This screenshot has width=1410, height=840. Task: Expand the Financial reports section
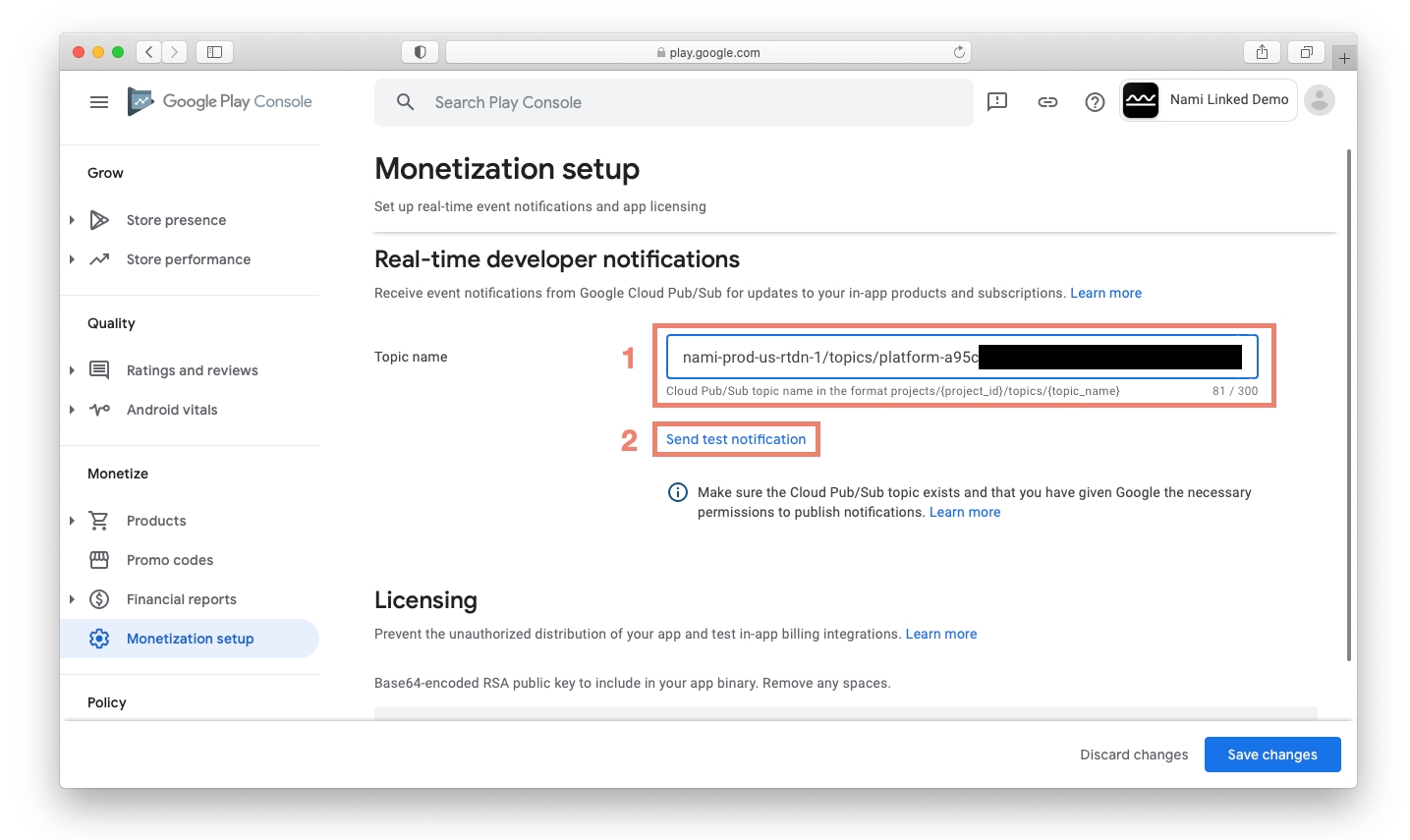click(72, 599)
